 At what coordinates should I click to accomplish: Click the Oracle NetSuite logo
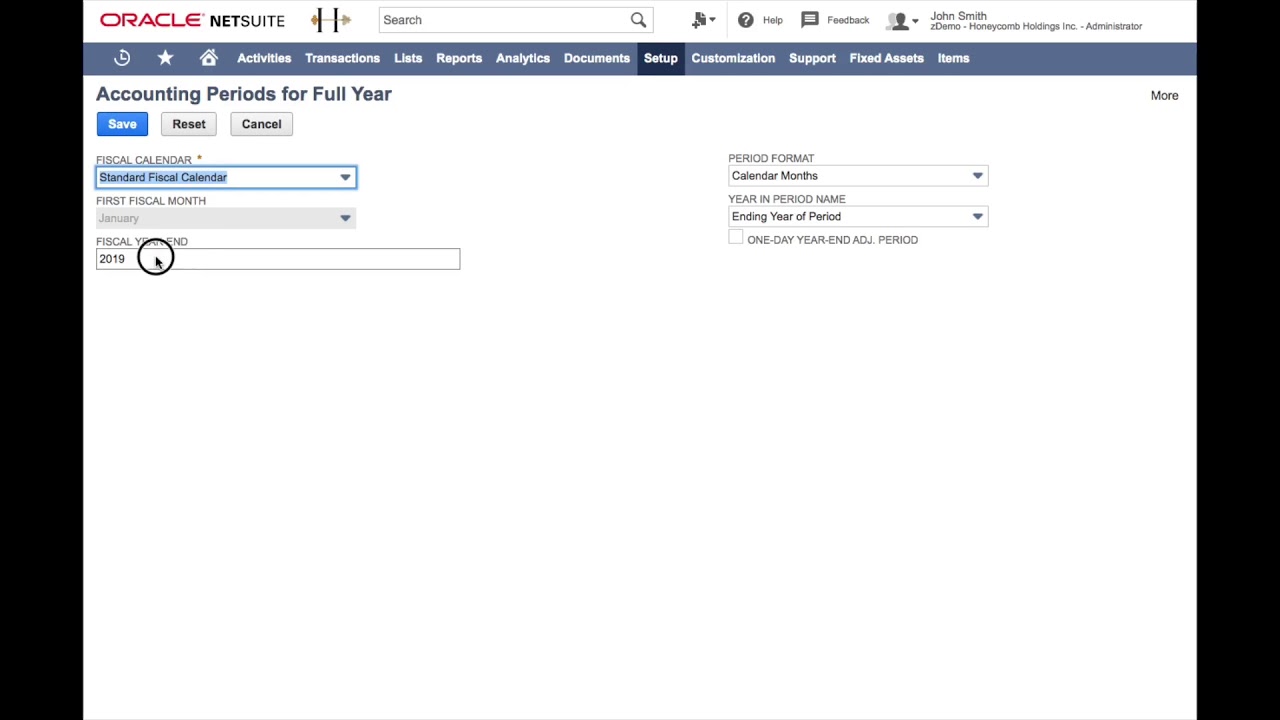click(x=192, y=20)
